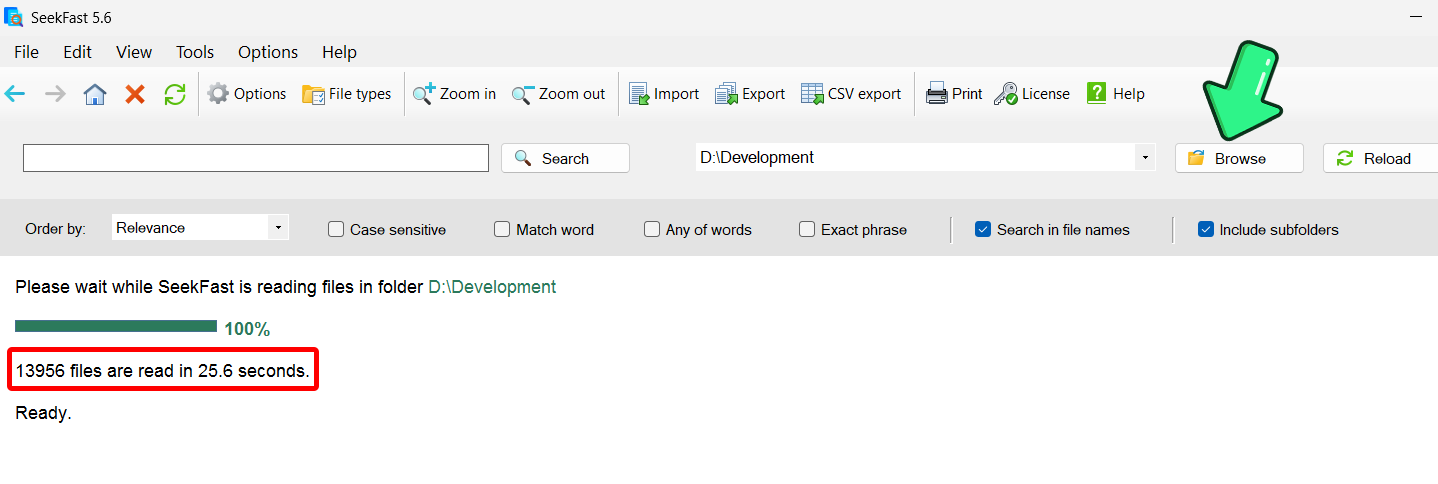The height and width of the screenshot is (484, 1438).
Task: Stop with the red X icon
Action: (135, 94)
